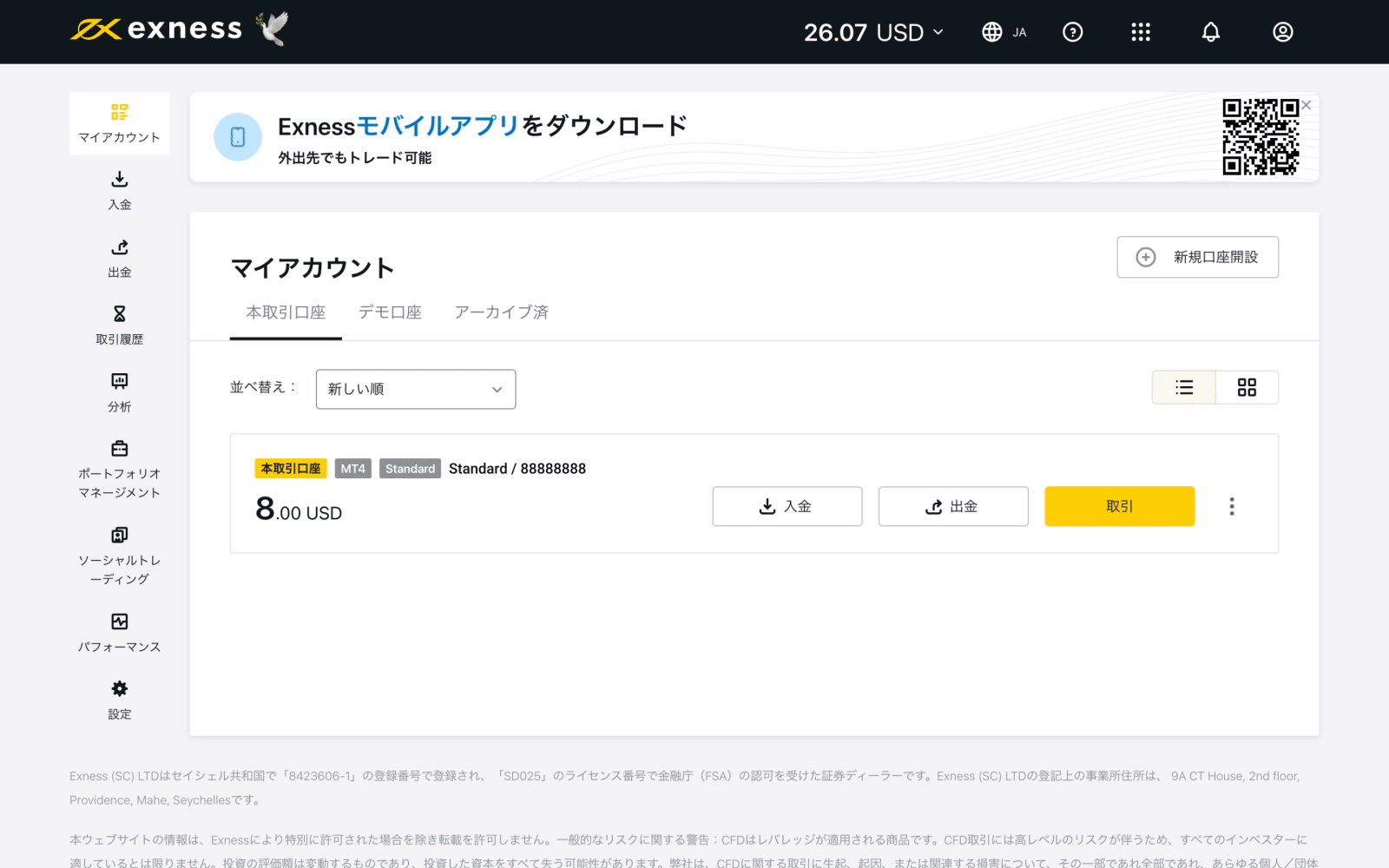The height and width of the screenshot is (868, 1389).
Task: Open 設定 settings gear in the sidebar
Action: [x=120, y=700]
